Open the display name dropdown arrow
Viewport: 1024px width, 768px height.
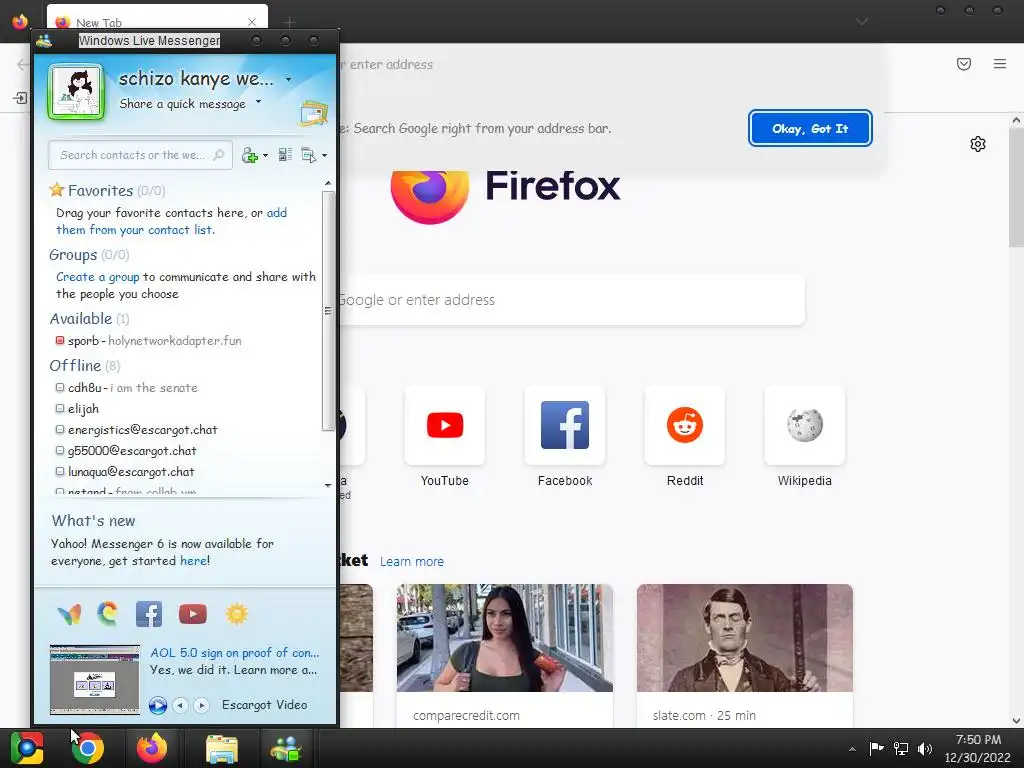(x=288, y=80)
